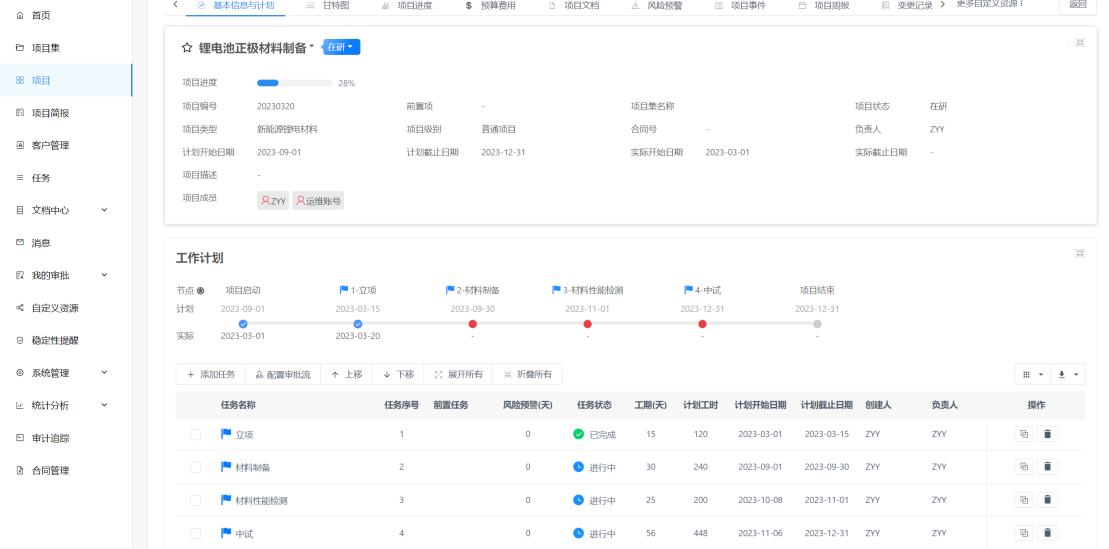Collapse the 工作计划 panel via corner icon
This screenshot has width=1109, height=549.
[x=1080, y=253]
